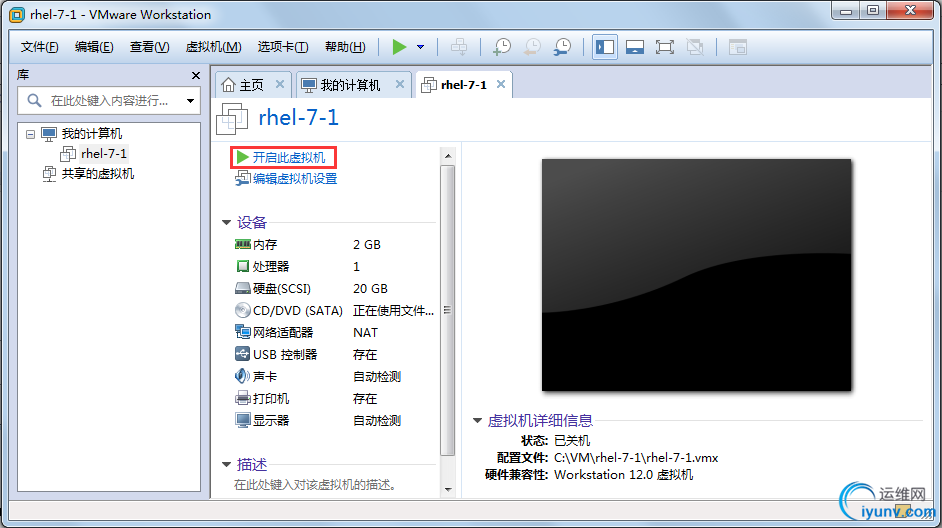Open the 编辑(E) menu
Image resolution: width=942 pixels, height=528 pixels.
pyautogui.click(x=94, y=47)
